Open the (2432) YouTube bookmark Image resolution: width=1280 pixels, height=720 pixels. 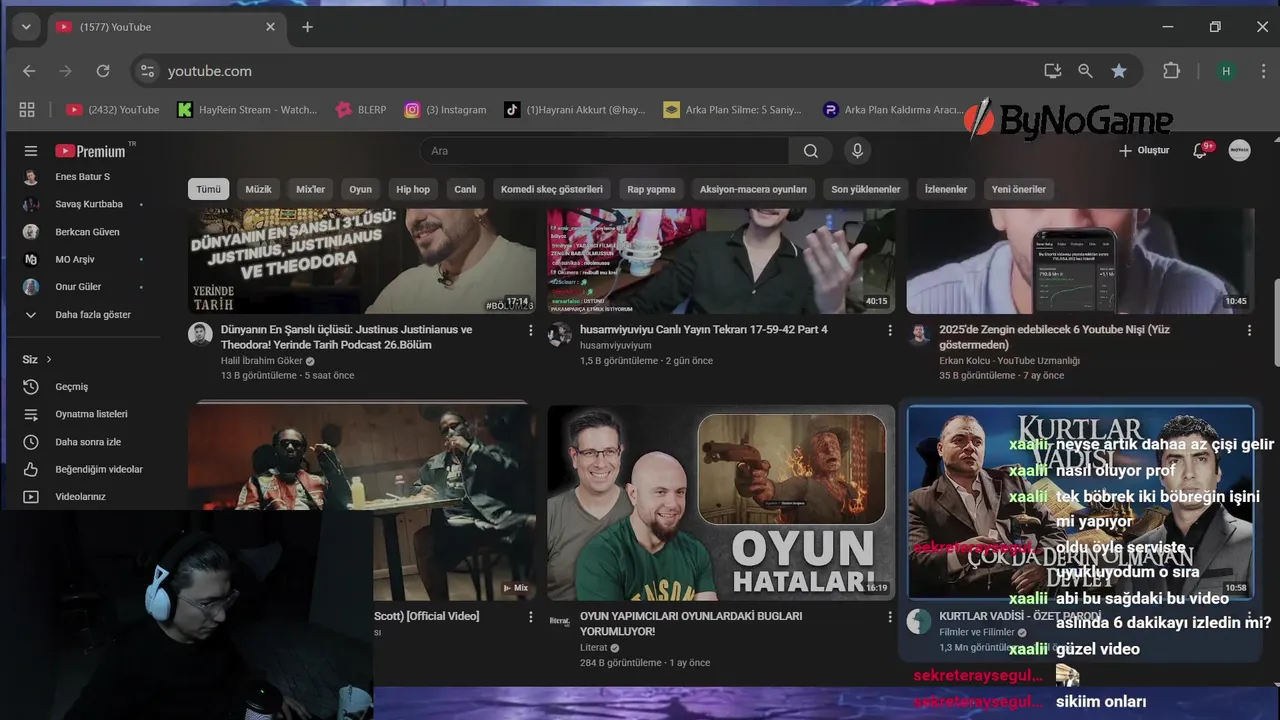[x=113, y=110]
